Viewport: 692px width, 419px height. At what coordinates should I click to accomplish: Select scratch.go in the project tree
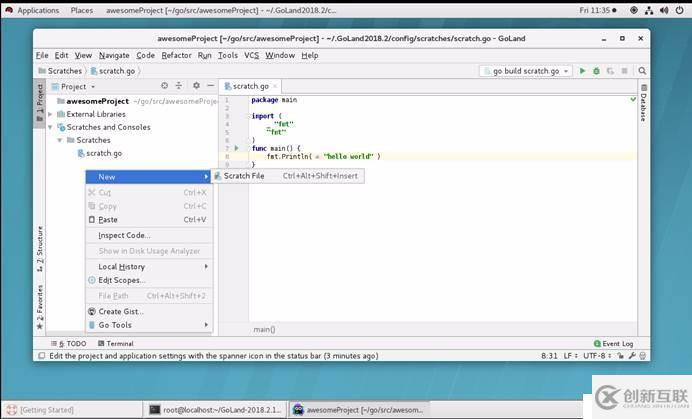pyautogui.click(x=100, y=153)
